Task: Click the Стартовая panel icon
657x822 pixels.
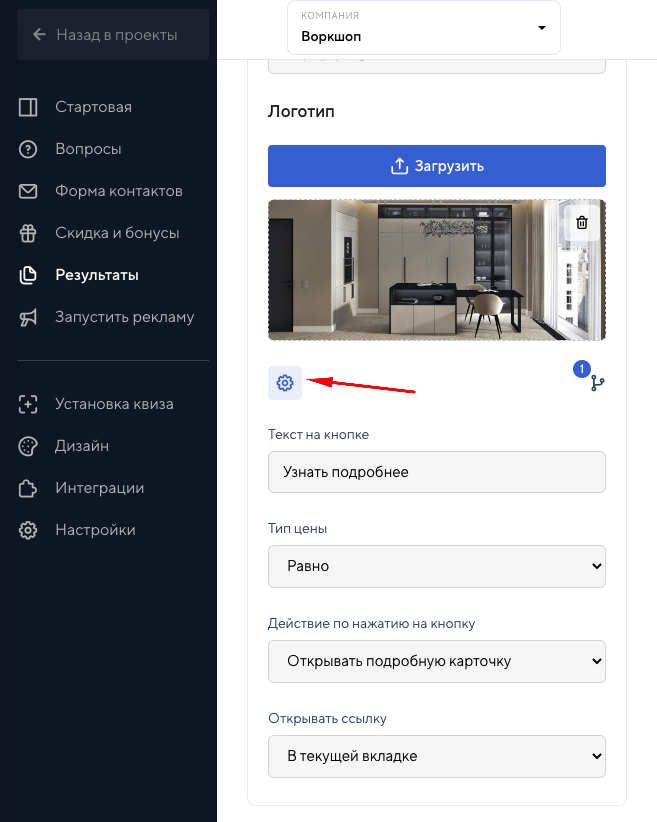Action: click(x=28, y=107)
